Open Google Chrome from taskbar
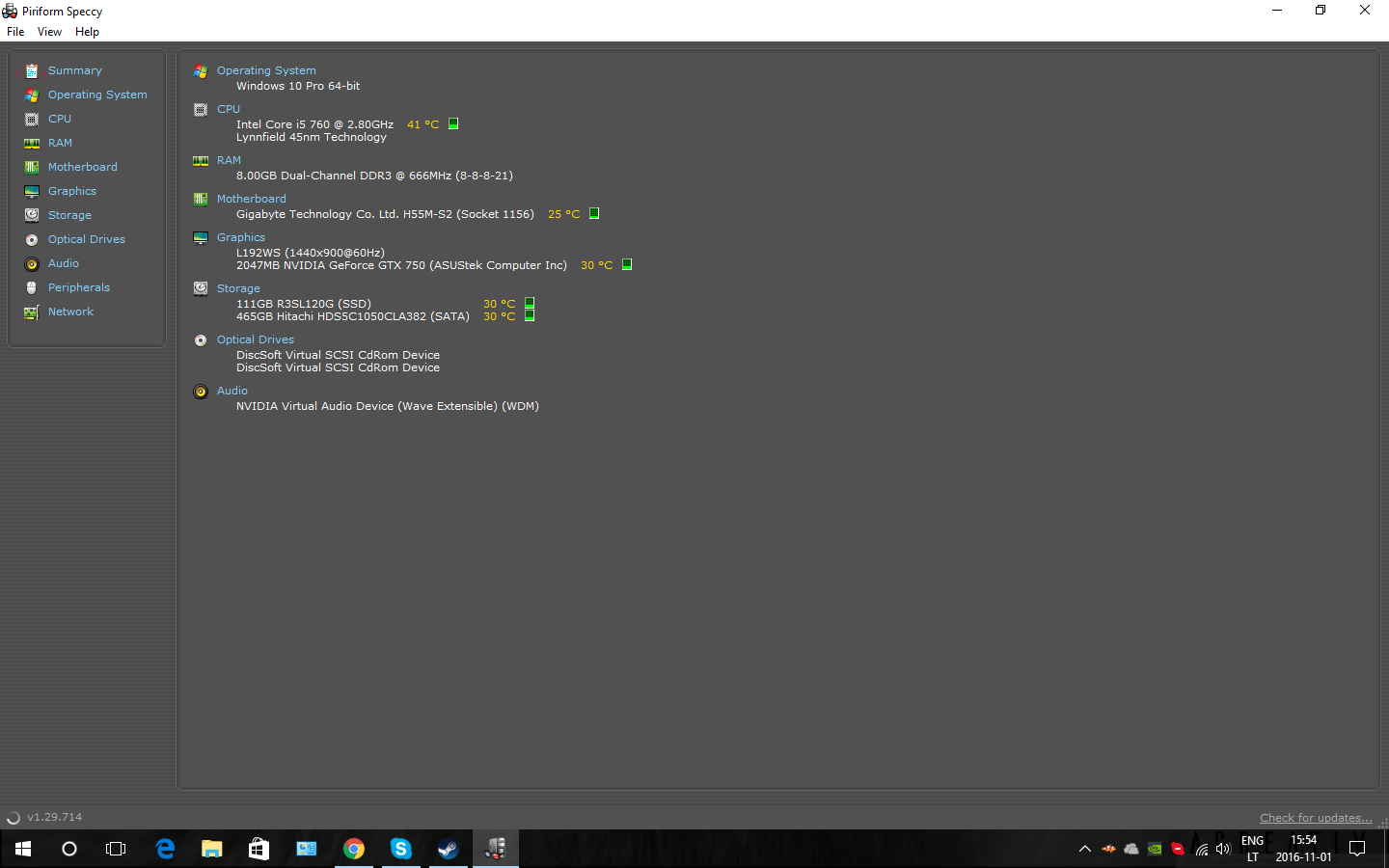Viewport: 1389px width, 868px height. point(354,849)
